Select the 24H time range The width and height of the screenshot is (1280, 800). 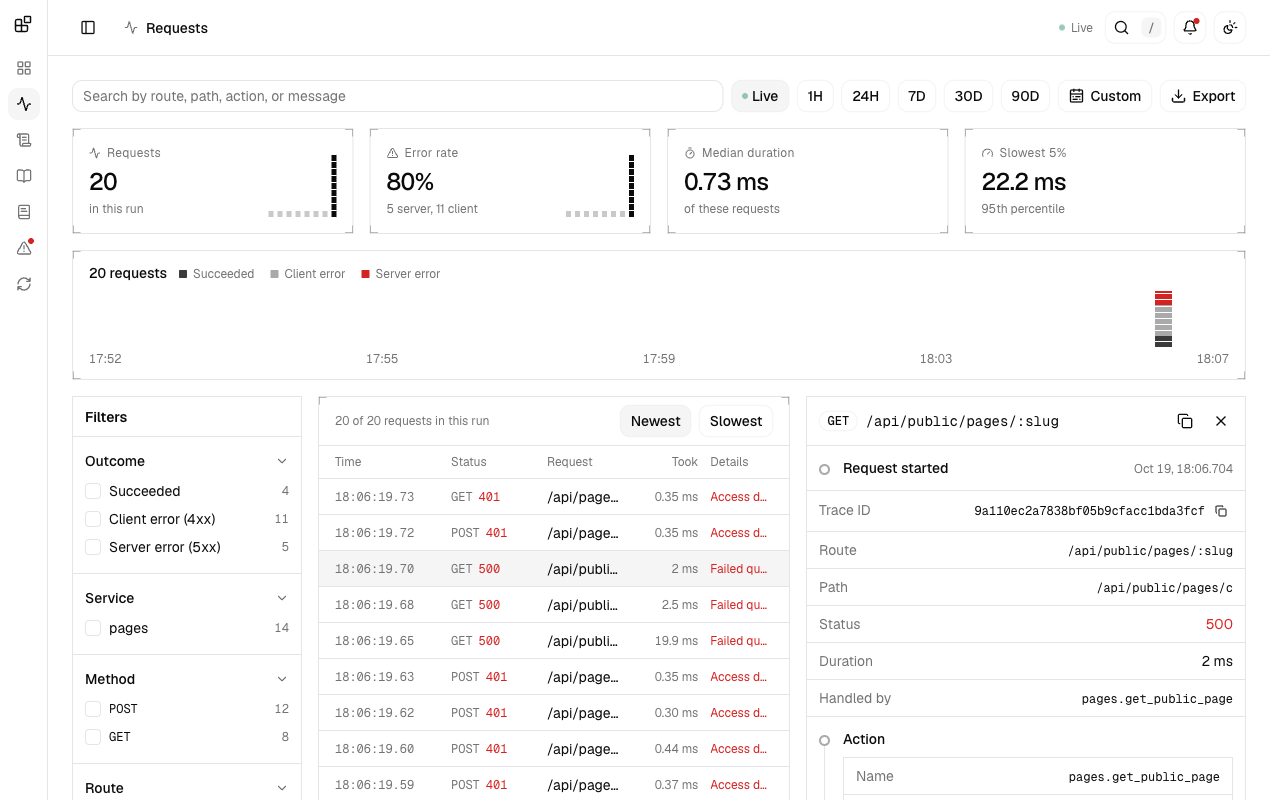click(x=866, y=96)
